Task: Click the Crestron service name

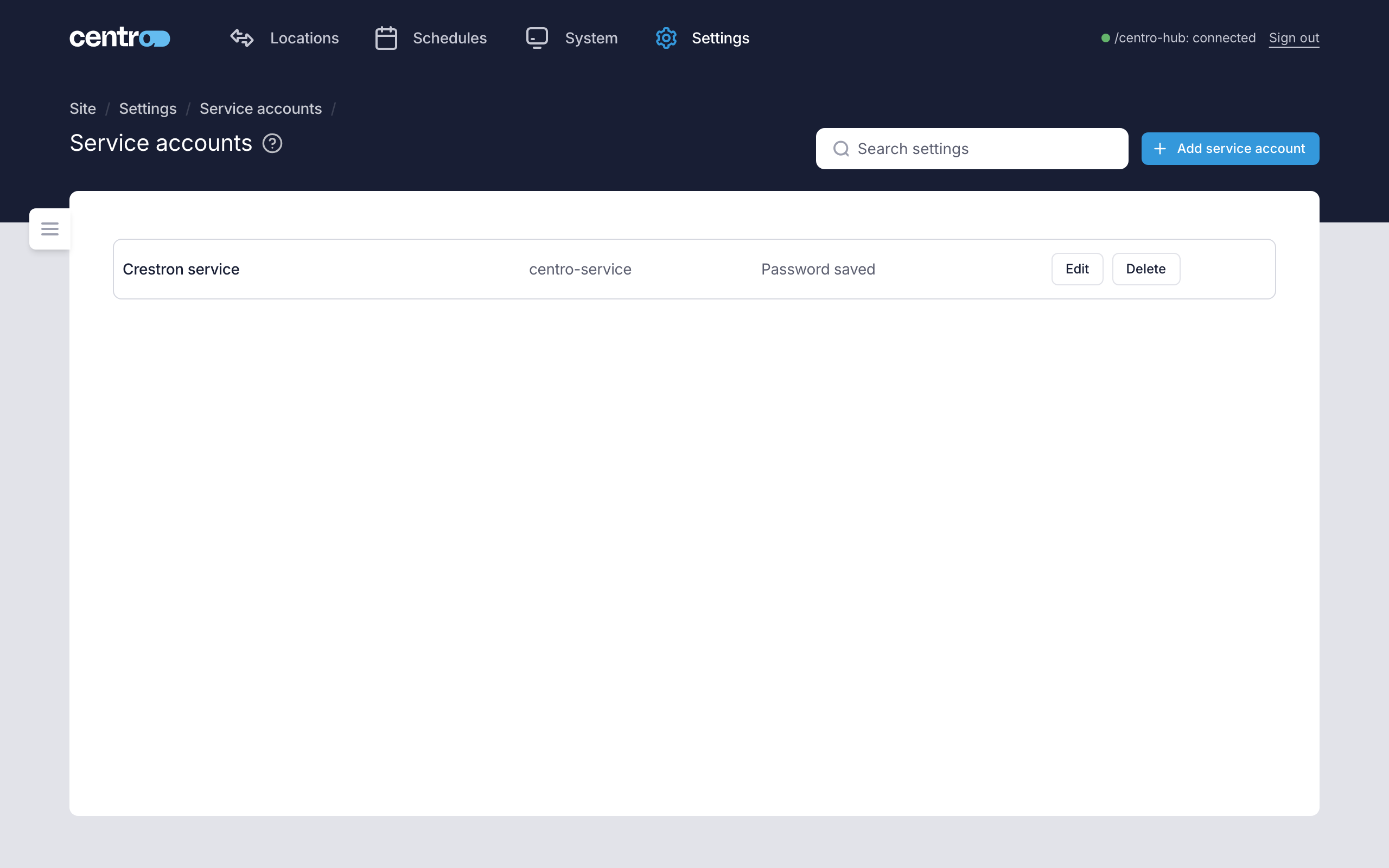Action: (181, 269)
